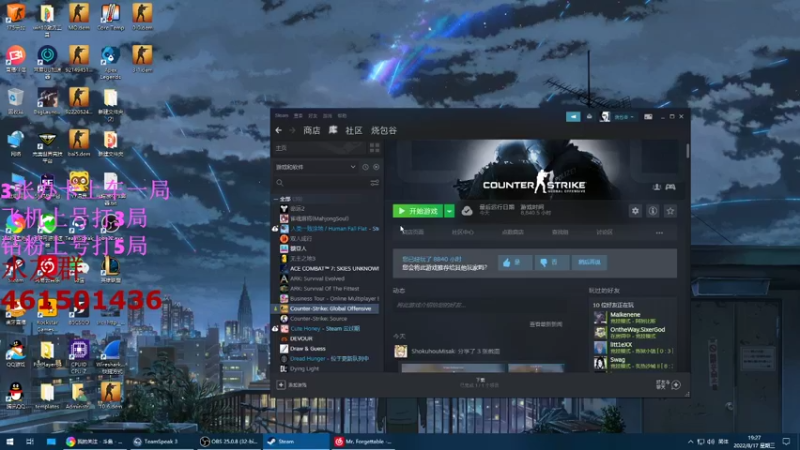The height and width of the screenshot is (450, 800).
Task: Open Steam announcements megaphone icon
Action: 573,117
